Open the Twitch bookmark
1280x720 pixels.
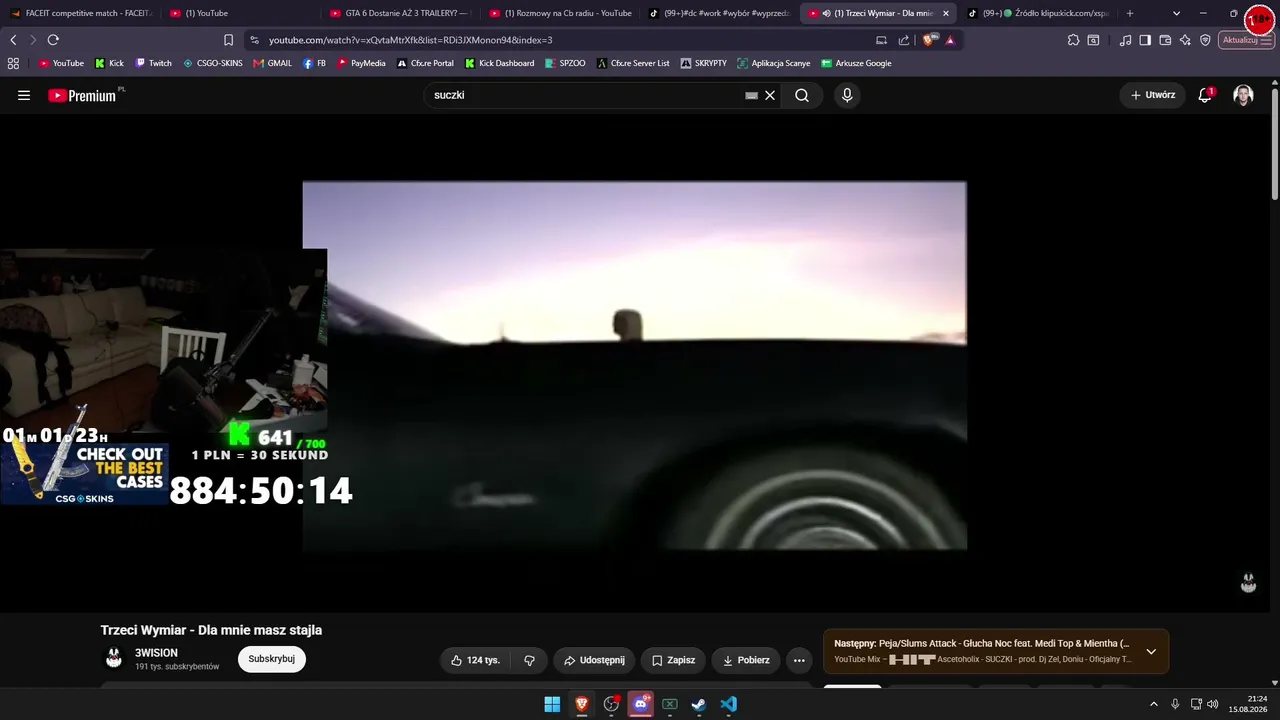153,63
